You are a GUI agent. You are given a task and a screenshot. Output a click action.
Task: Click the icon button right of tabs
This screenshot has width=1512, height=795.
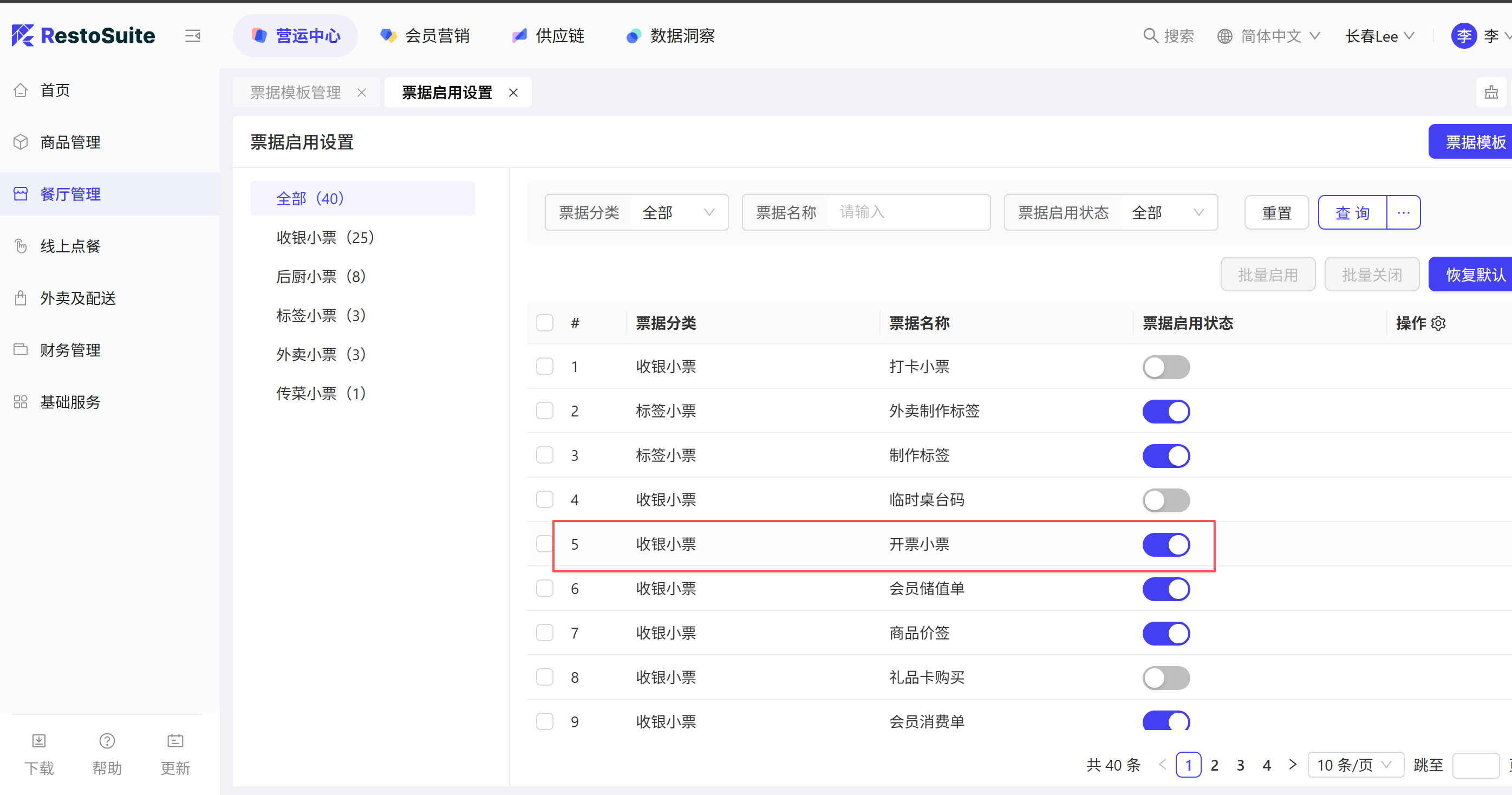(1491, 92)
